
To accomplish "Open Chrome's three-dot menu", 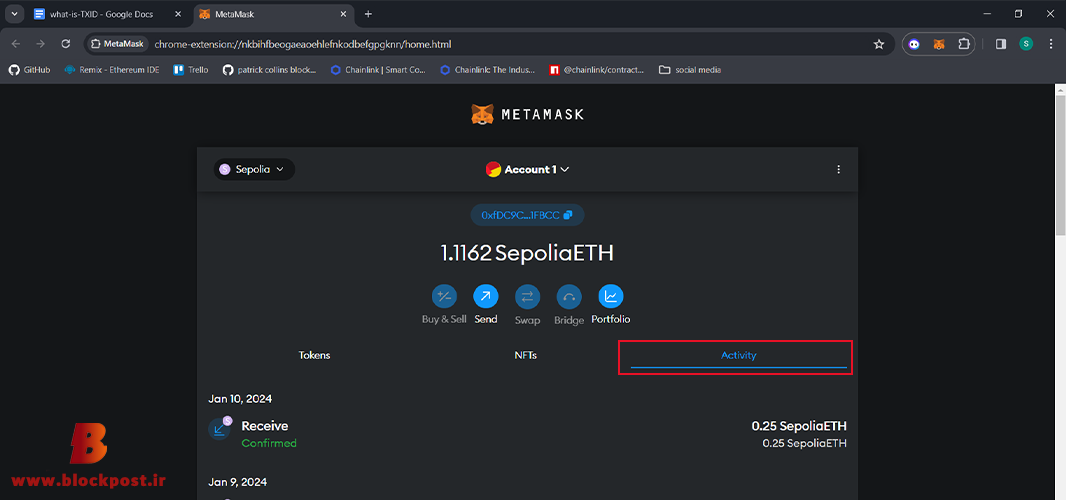I will 1051,44.
